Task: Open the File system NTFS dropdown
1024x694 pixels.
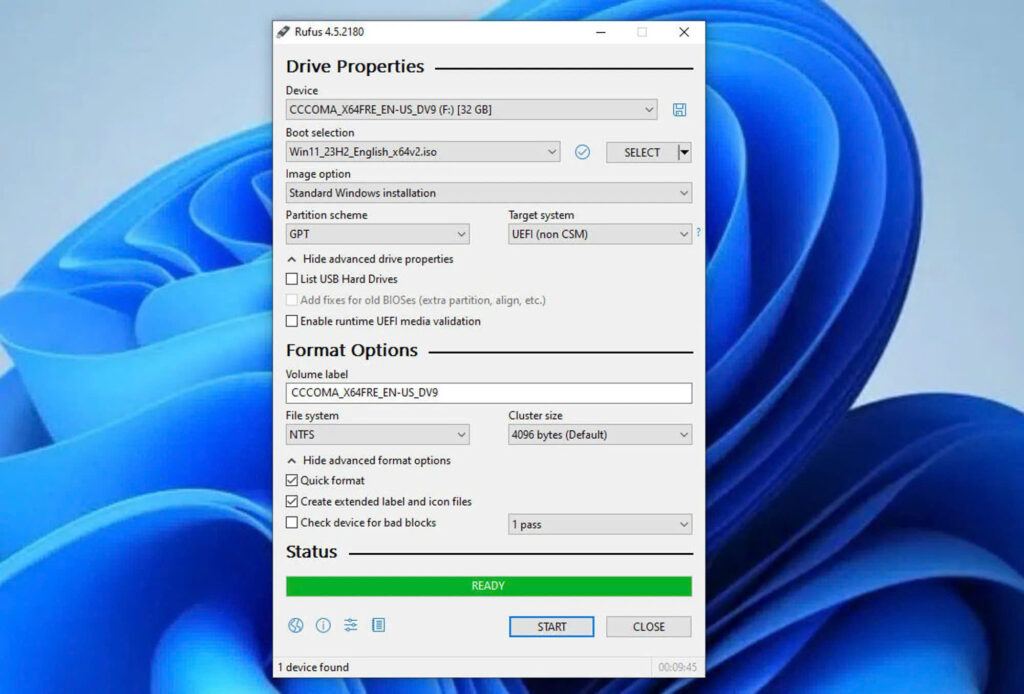Action: pos(377,435)
